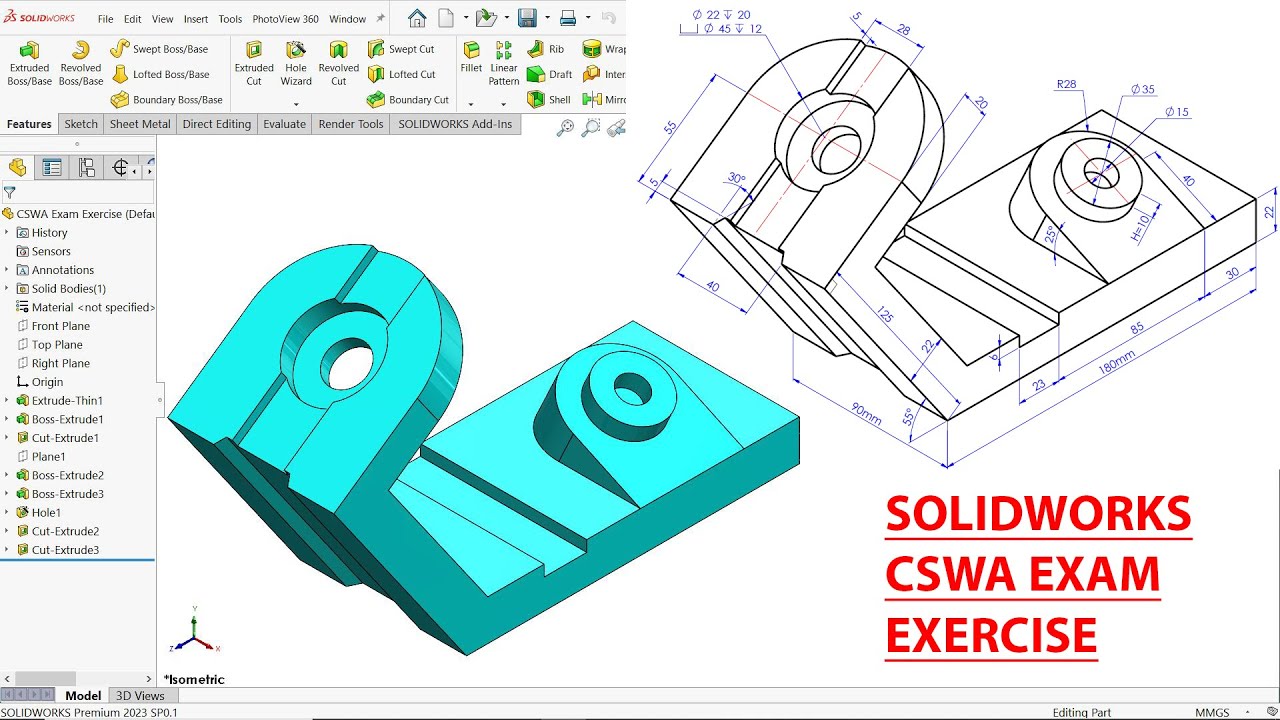Activate the Extruded Cut tool

(x=254, y=63)
